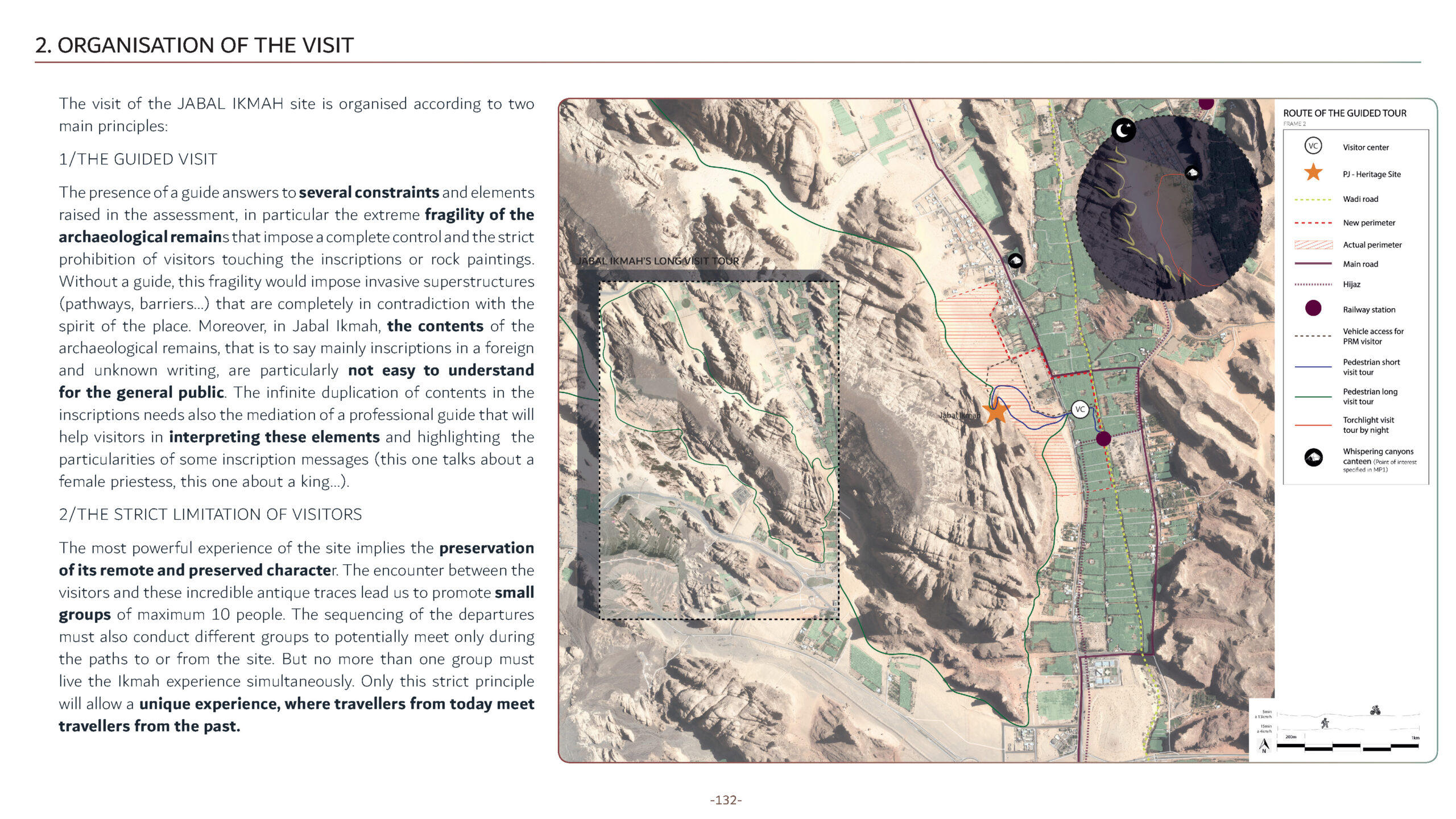
Task: Click the Railway station purple dot in the legend
Action: (x=1313, y=308)
